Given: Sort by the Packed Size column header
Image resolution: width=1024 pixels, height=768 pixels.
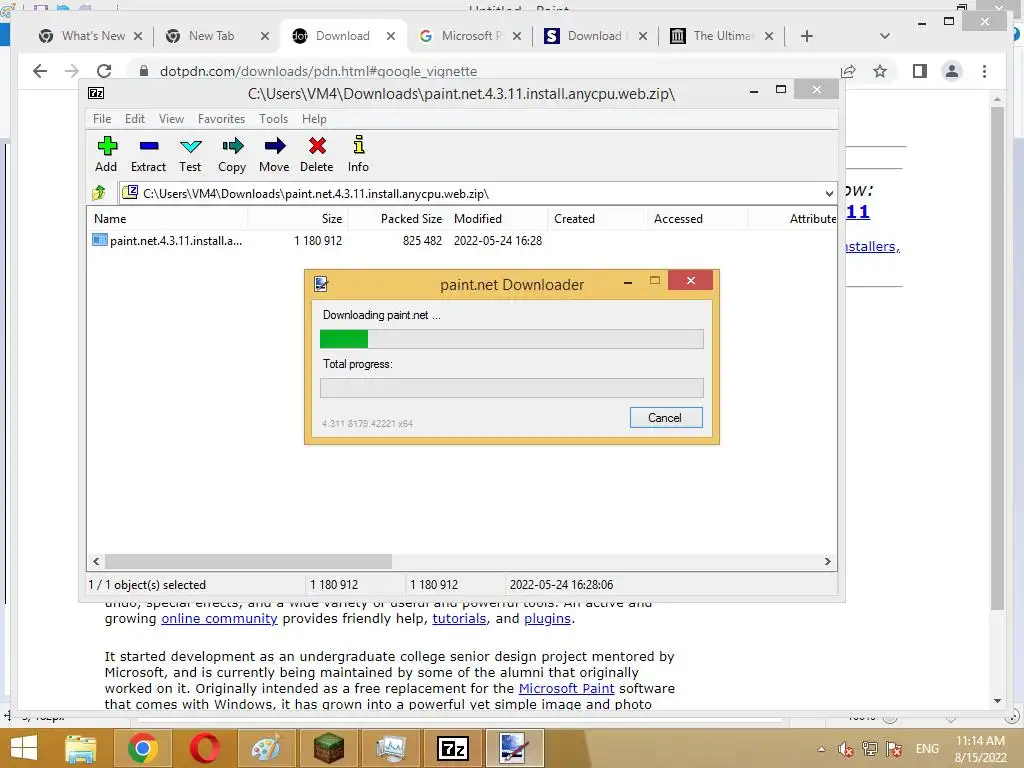Looking at the screenshot, I should pyautogui.click(x=398, y=219).
